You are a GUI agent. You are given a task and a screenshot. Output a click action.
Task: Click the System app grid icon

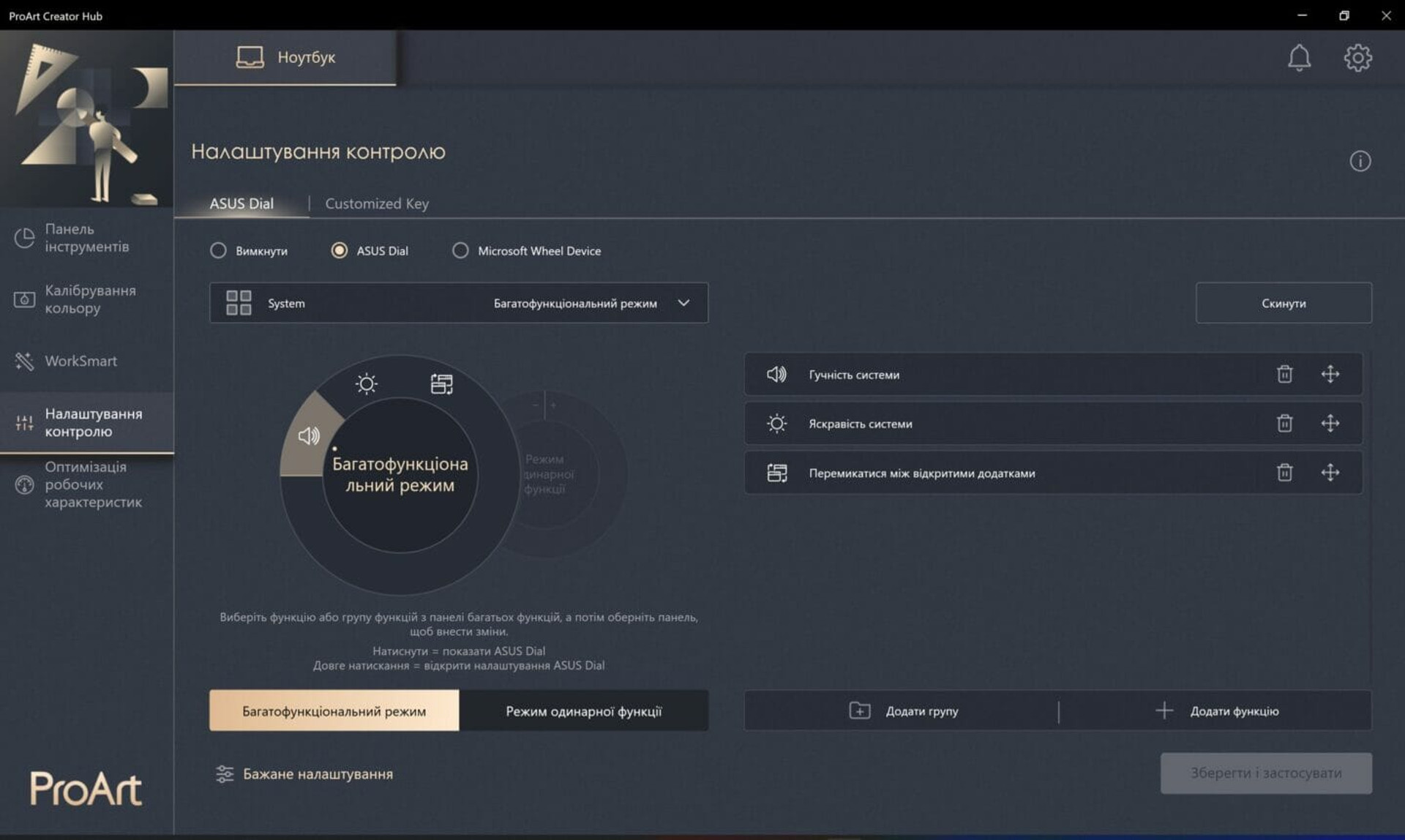tap(239, 303)
